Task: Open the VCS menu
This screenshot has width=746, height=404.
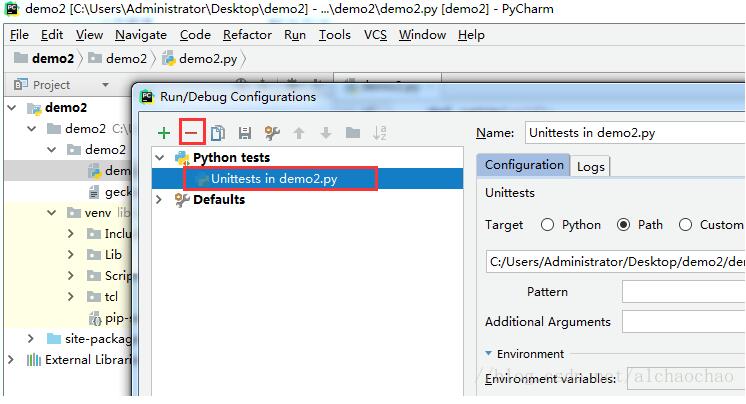Action: pos(375,35)
